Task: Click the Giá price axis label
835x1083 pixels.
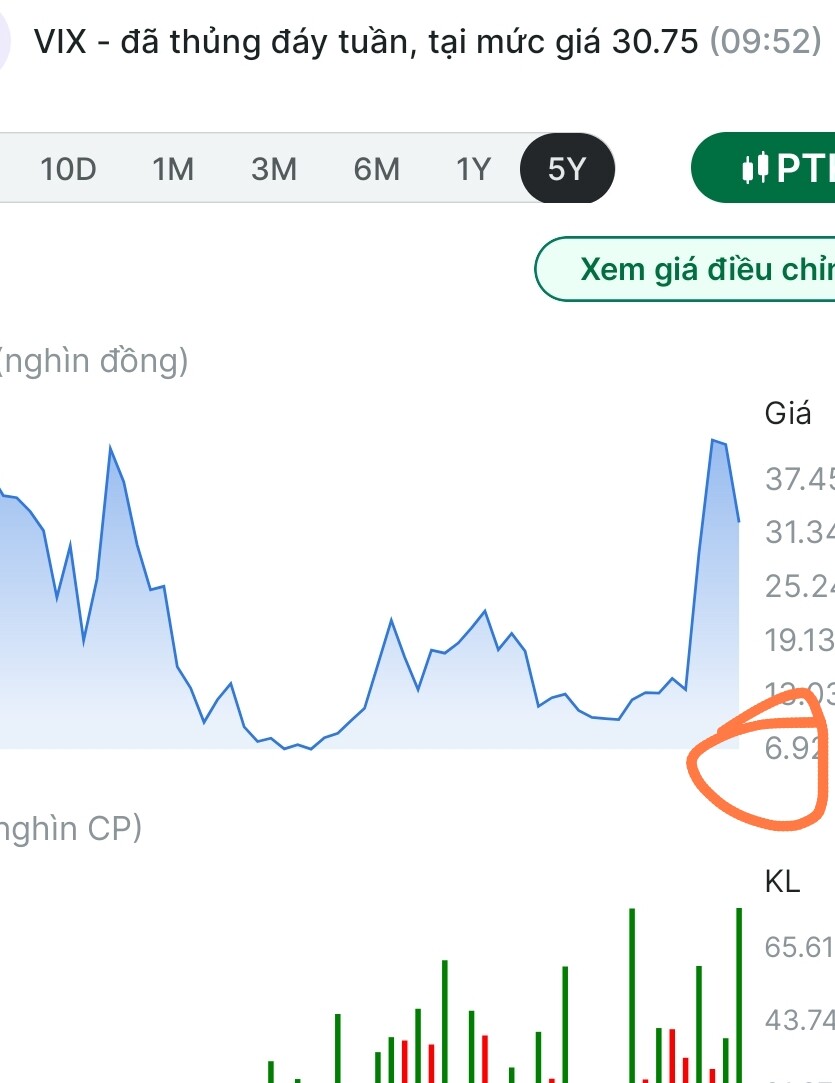Action: click(788, 413)
